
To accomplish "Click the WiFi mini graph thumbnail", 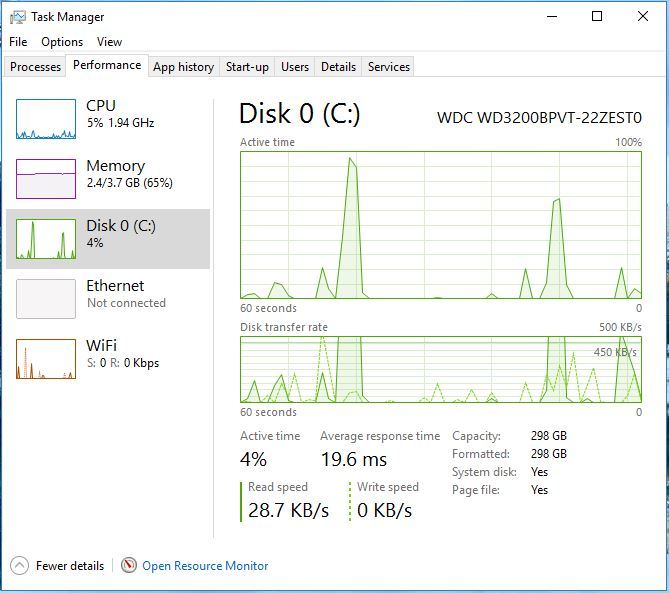I will pyautogui.click(x=46, y=359).
